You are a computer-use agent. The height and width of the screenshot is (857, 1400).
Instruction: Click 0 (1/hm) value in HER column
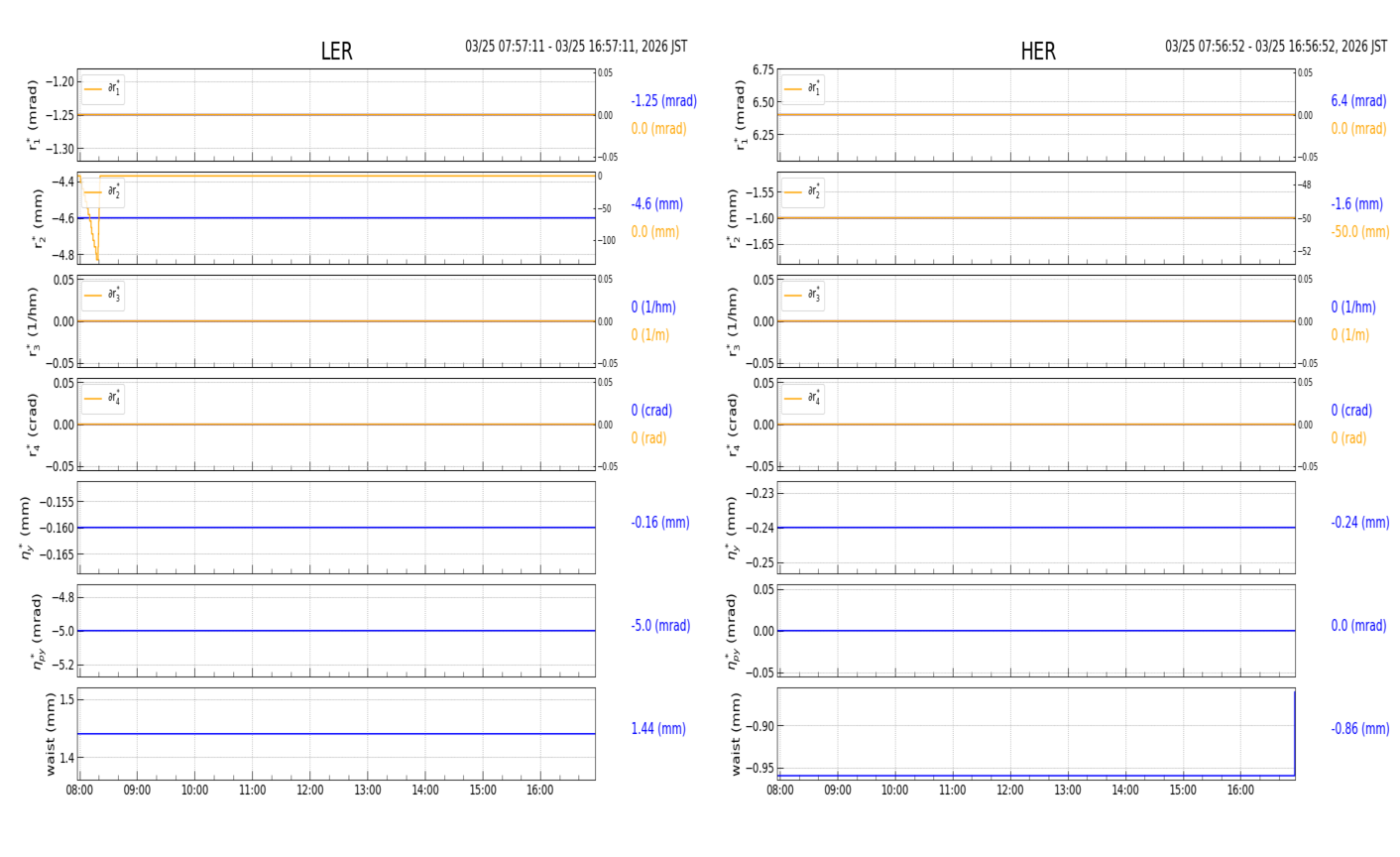click(x=1353, y=307)
